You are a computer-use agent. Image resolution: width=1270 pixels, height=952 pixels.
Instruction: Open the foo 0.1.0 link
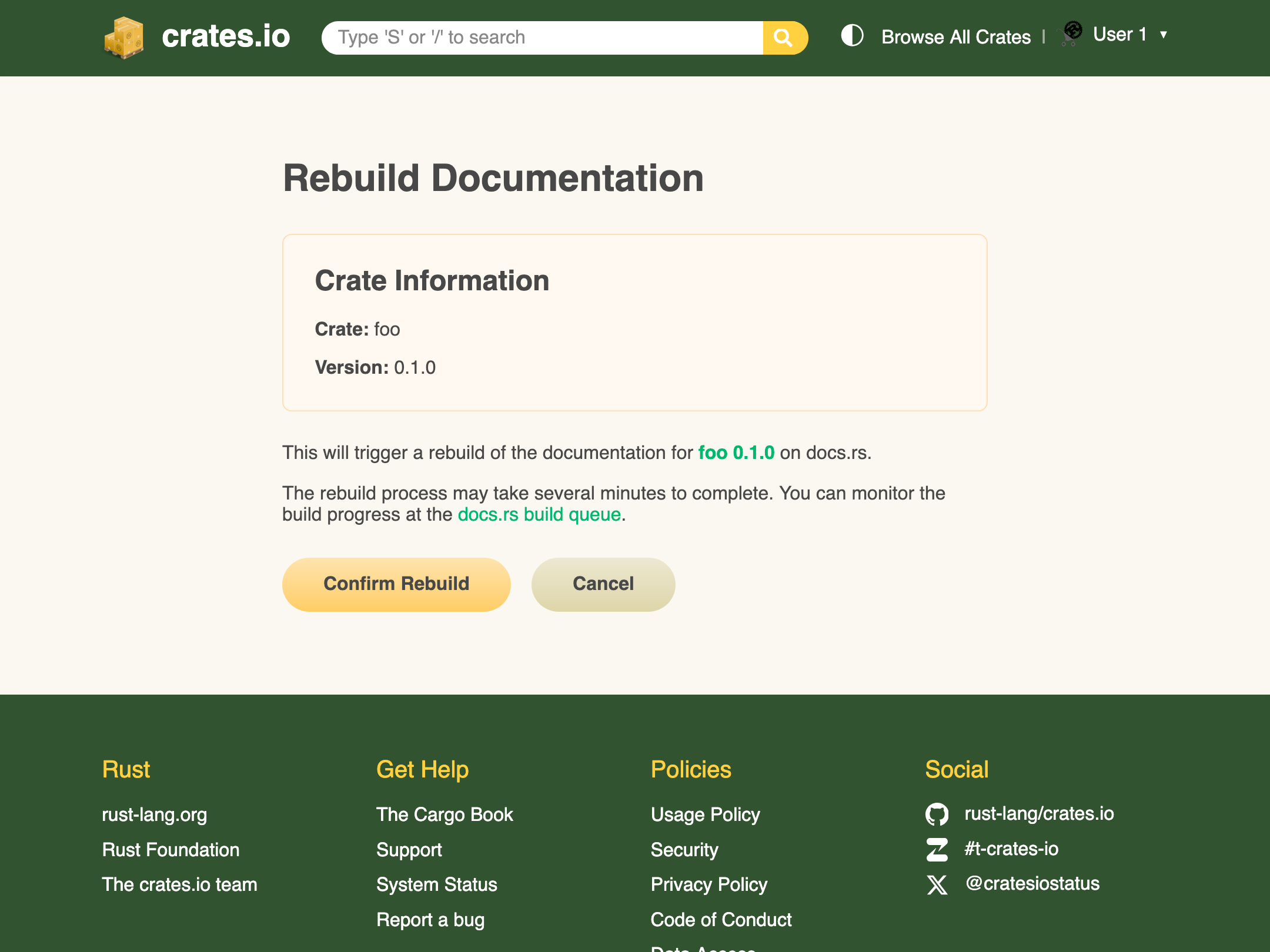[x=736, y=452]
